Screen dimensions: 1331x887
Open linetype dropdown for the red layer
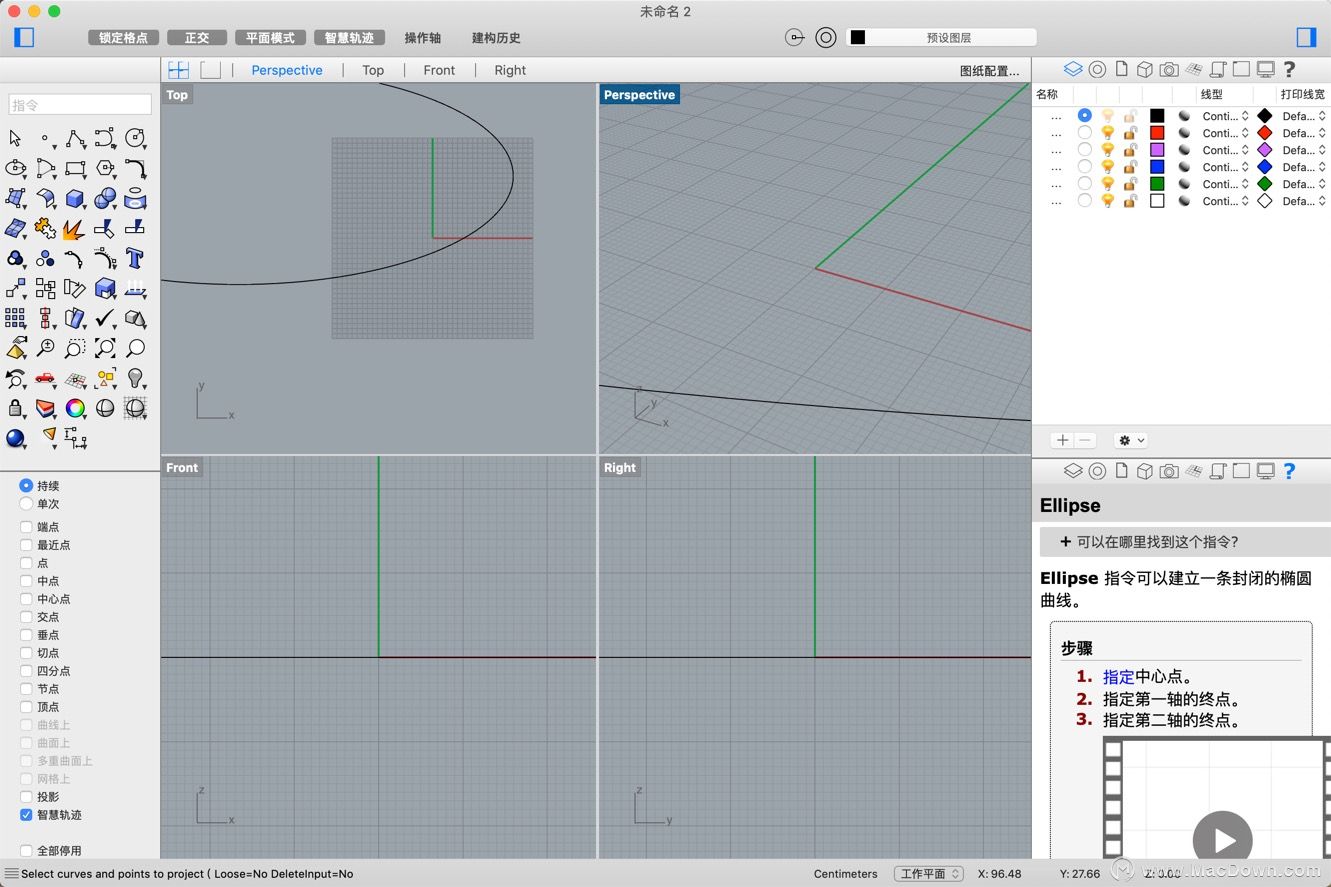[1226, 133]
